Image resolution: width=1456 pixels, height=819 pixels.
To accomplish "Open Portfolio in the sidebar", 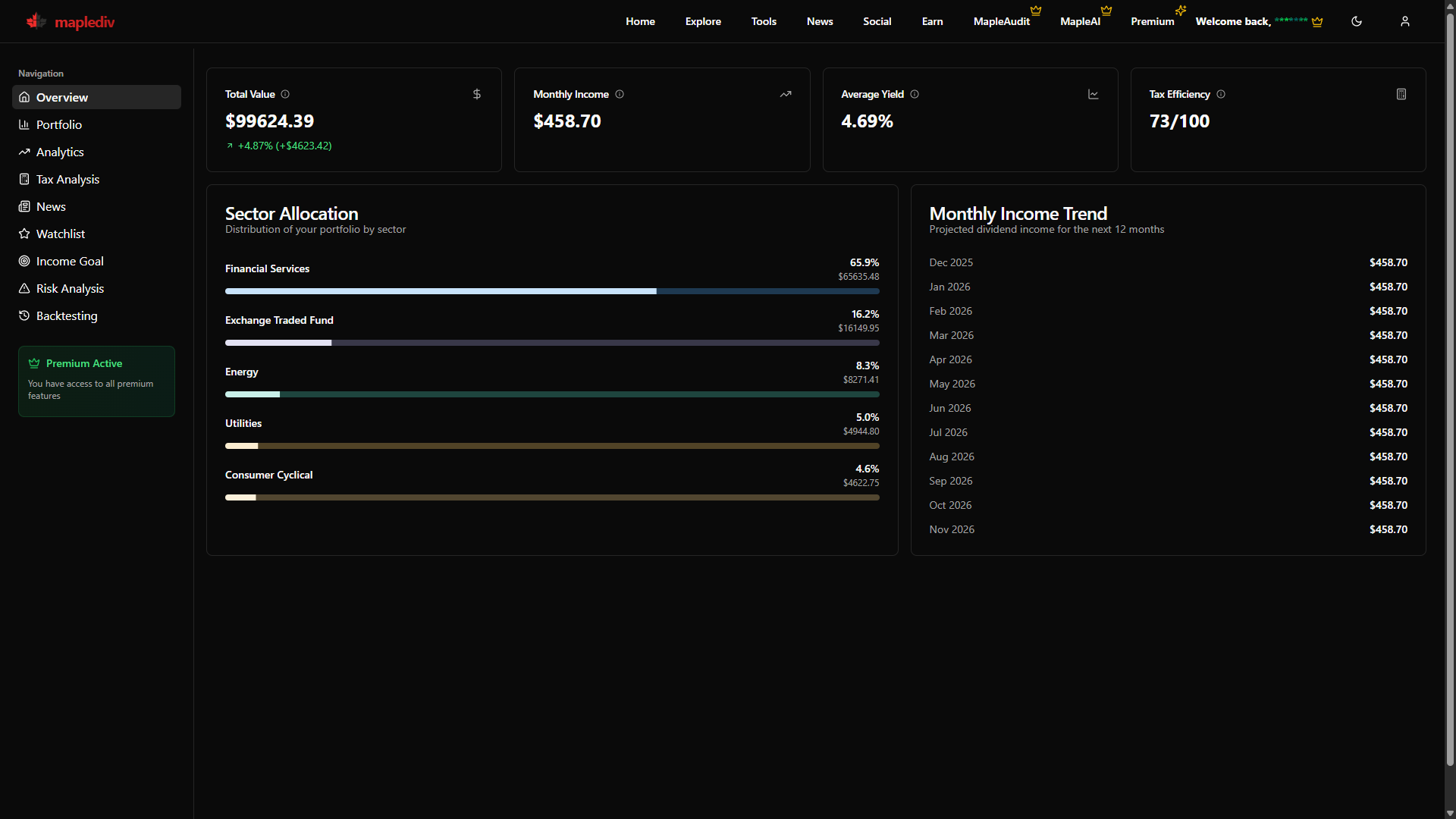I will pyautogui.click(x=58, y=124).
